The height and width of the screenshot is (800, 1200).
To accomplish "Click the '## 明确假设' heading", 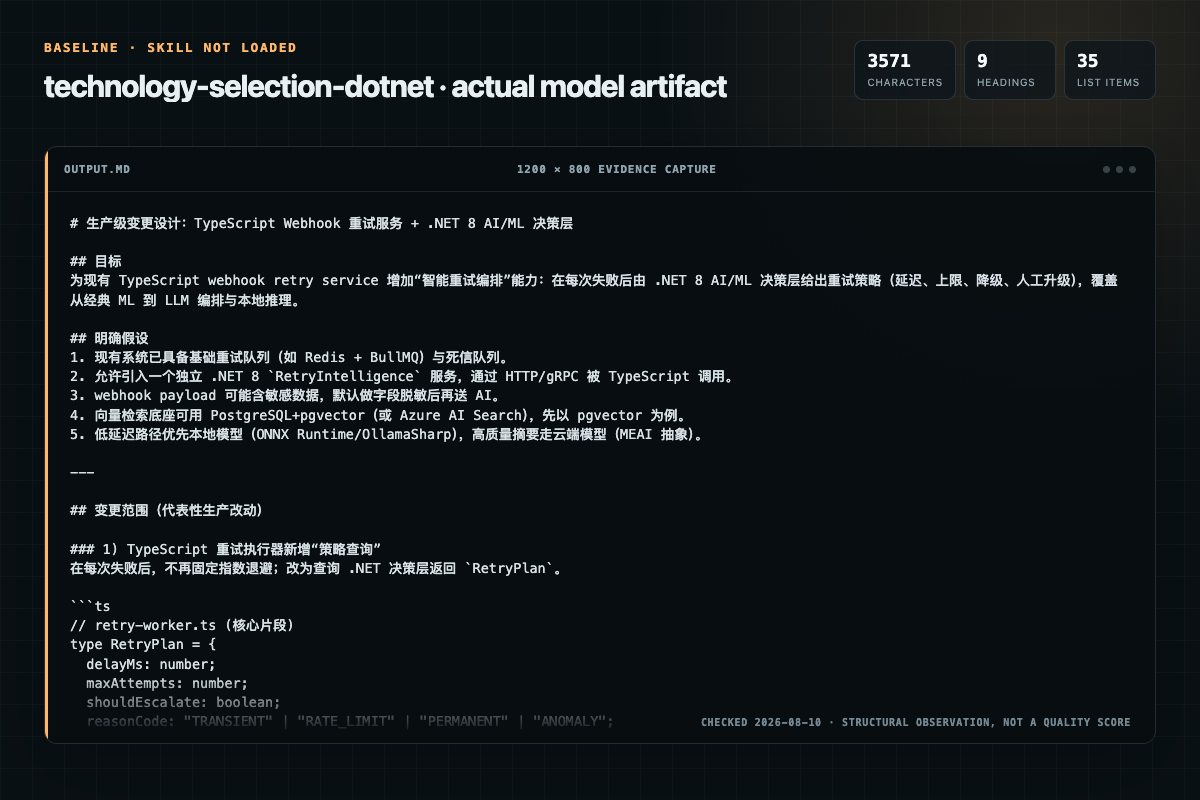I will click(x=109, y=338).
